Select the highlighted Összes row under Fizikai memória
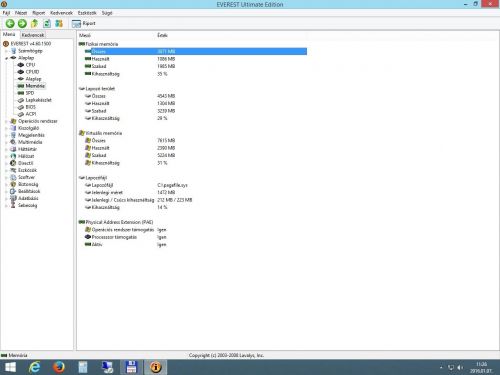This screenshot has width=500, height=375. click(x=195, y=51)
